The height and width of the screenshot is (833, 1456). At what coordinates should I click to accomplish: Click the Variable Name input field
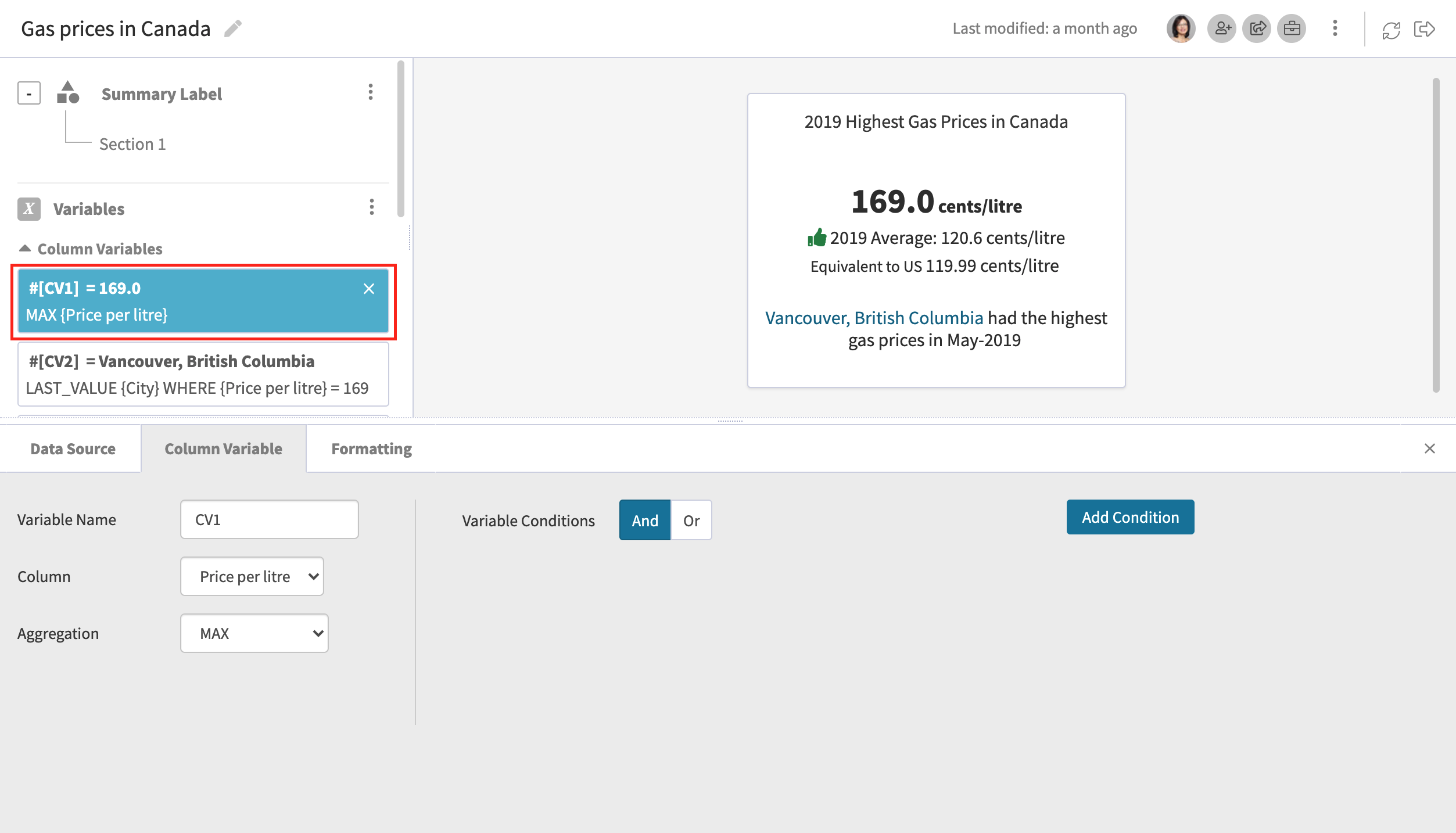pos(270,519)
